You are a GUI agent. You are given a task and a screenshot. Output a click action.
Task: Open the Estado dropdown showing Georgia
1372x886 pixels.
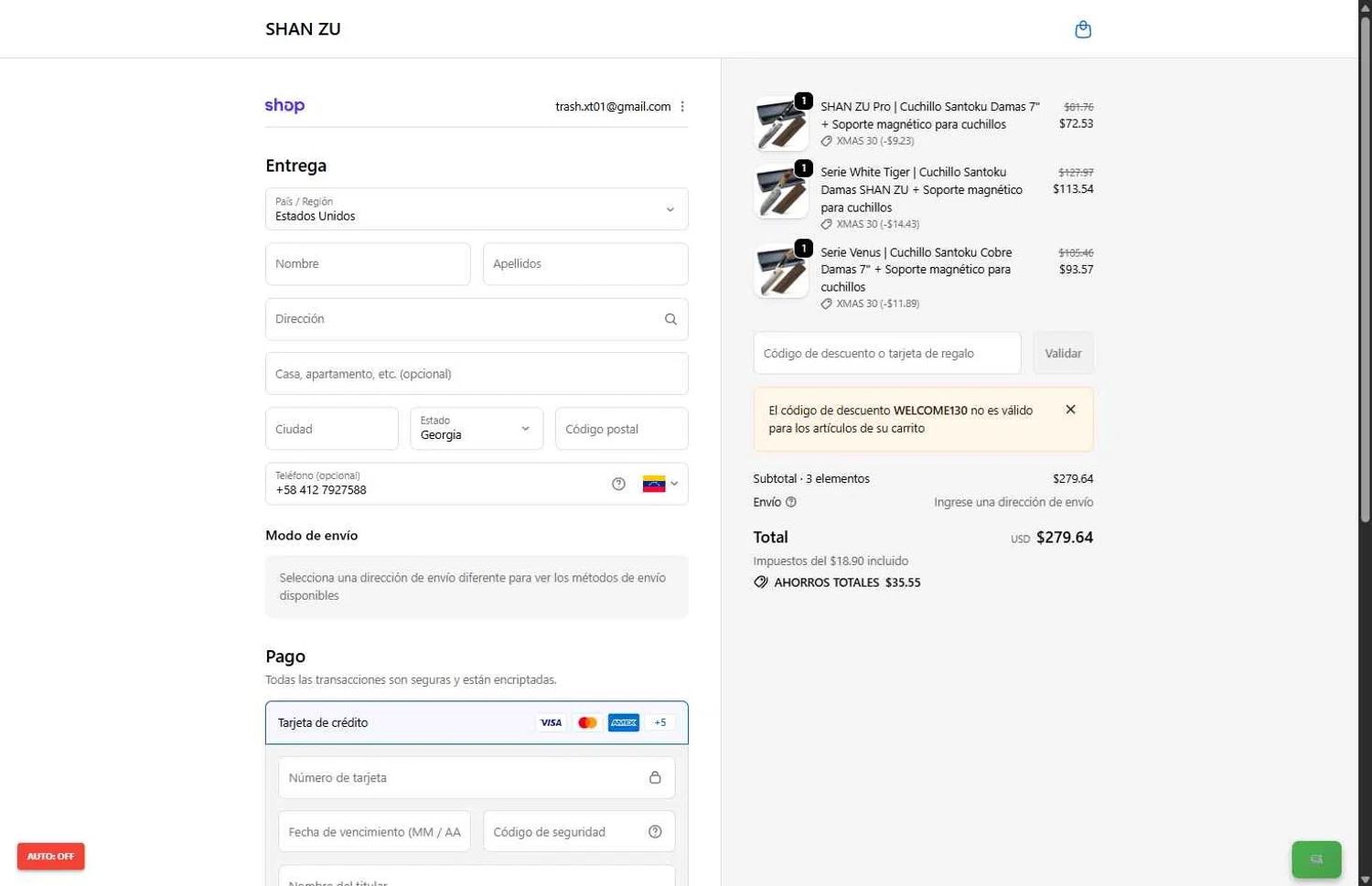coord(477,429)
